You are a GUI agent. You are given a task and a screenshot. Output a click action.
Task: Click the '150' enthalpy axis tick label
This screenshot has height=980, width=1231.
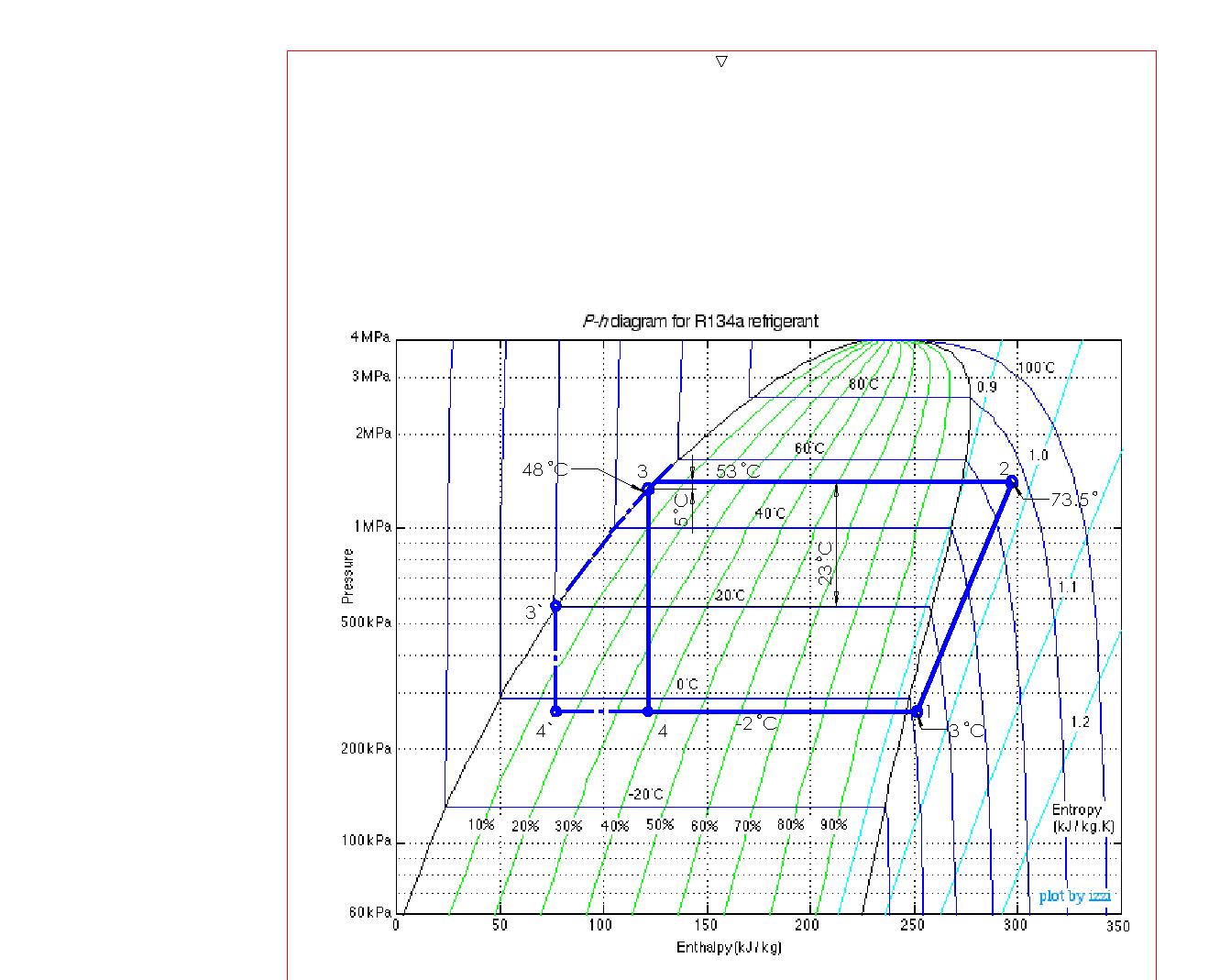pyautogui.click(x=707, y=926)
